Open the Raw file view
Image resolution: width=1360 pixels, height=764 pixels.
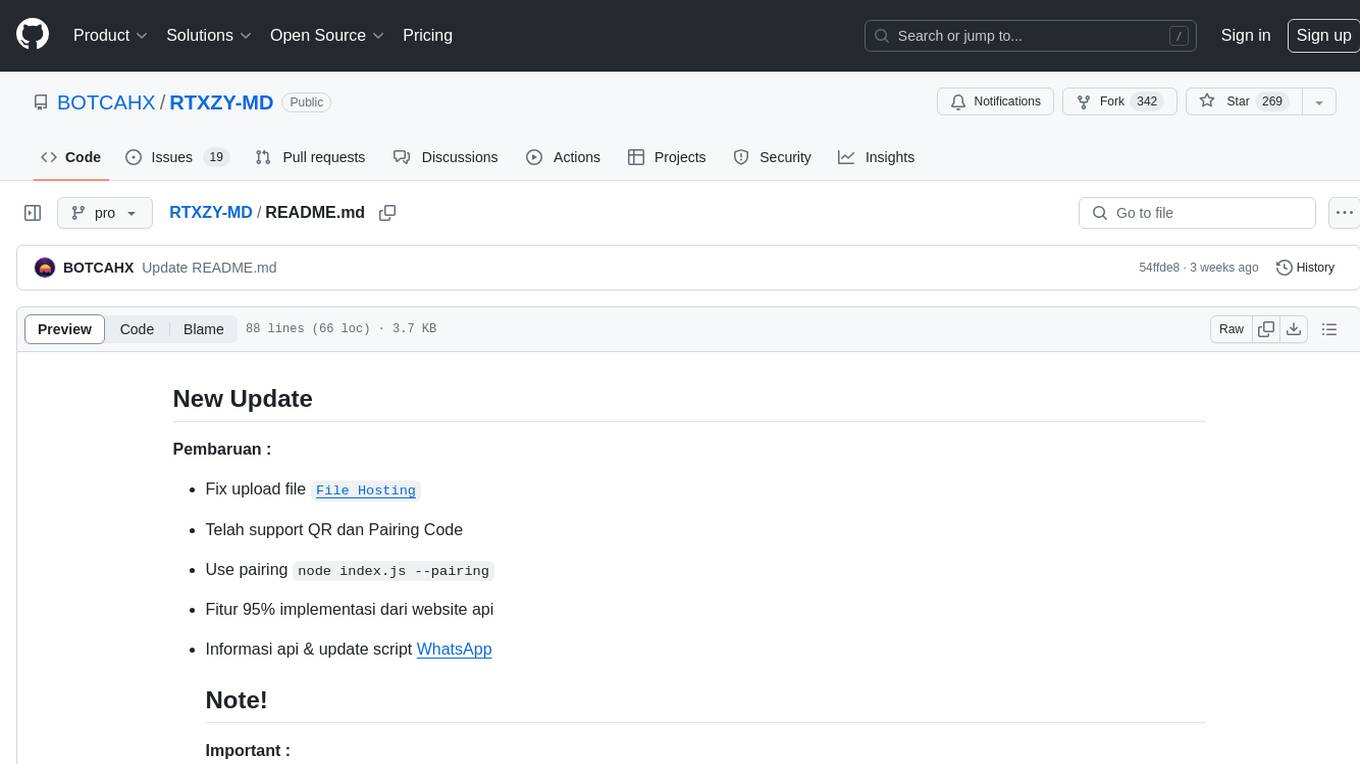[1231, 329]
